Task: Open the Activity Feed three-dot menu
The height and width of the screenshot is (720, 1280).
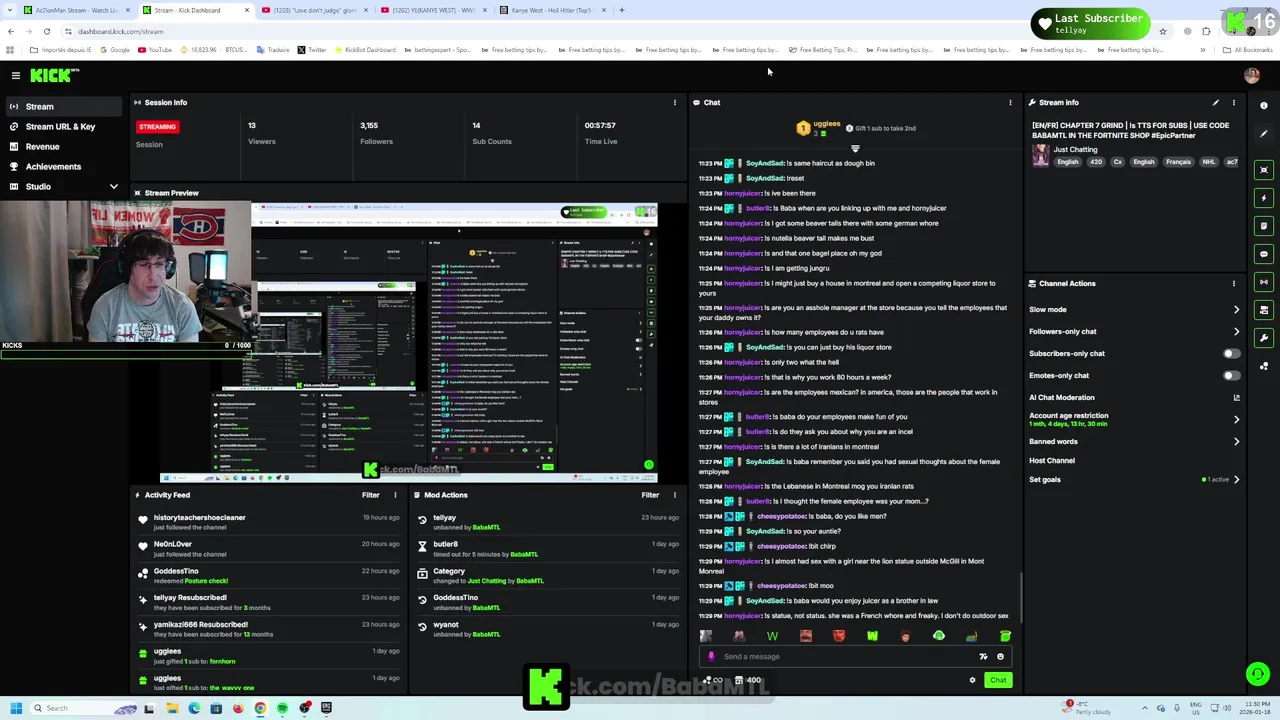Action: tap(395, 495)
